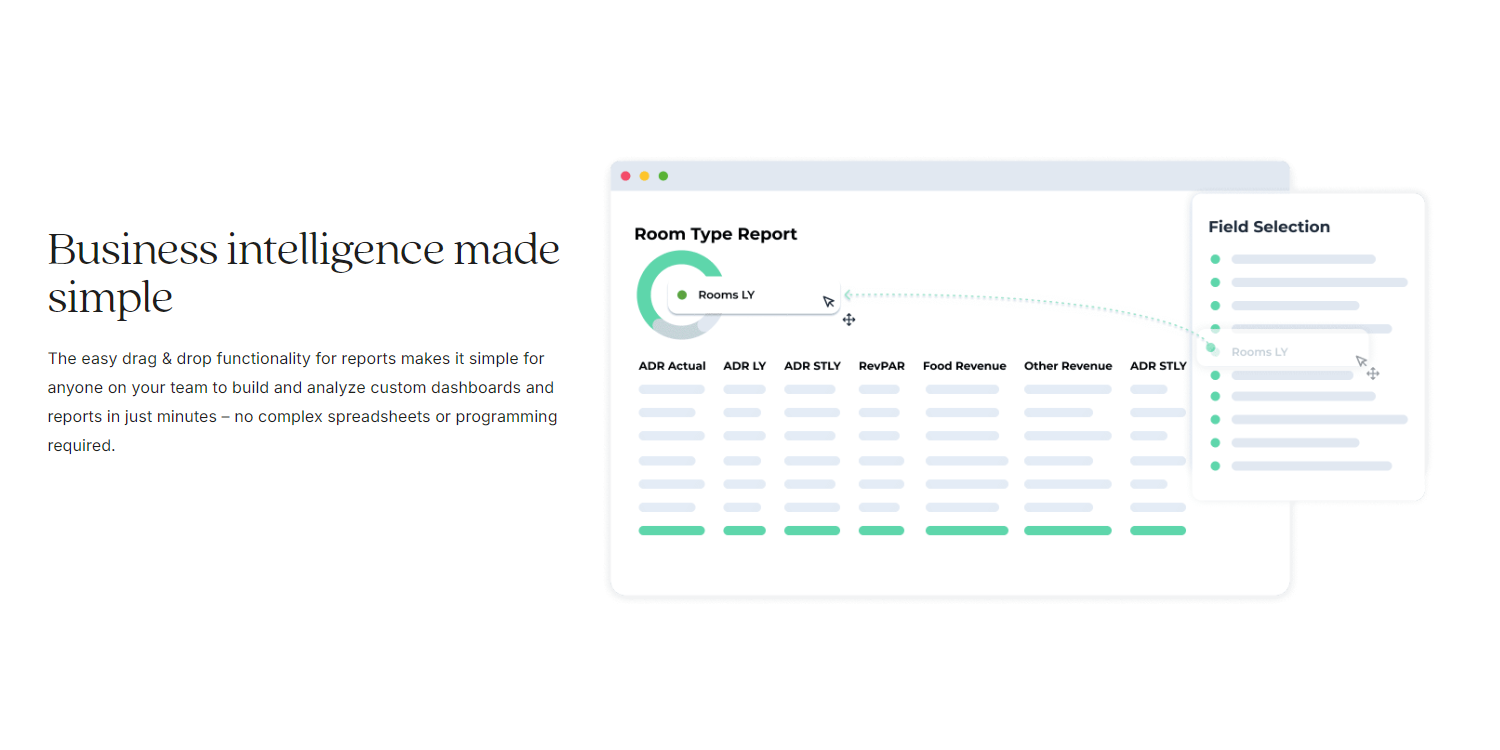This screenshot has height=750, width=1500.
Task: Click the "Food Revenue" column header
Action: pyautogui.click(x=964, y=366)
